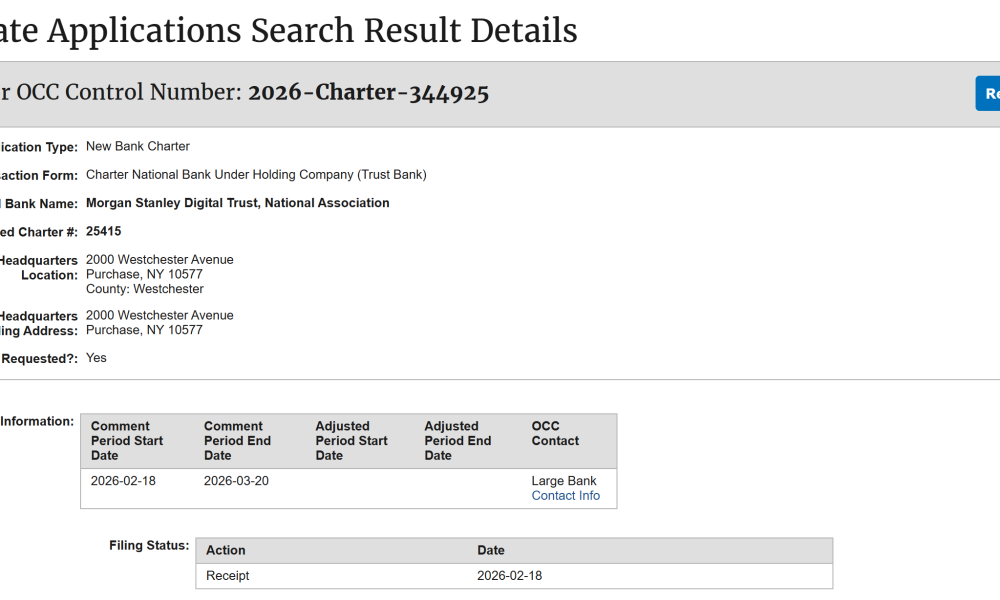Viewport: 1000px width, 600px height.
Task: Click the blue button in the control number bar
Action: (988, 93)
